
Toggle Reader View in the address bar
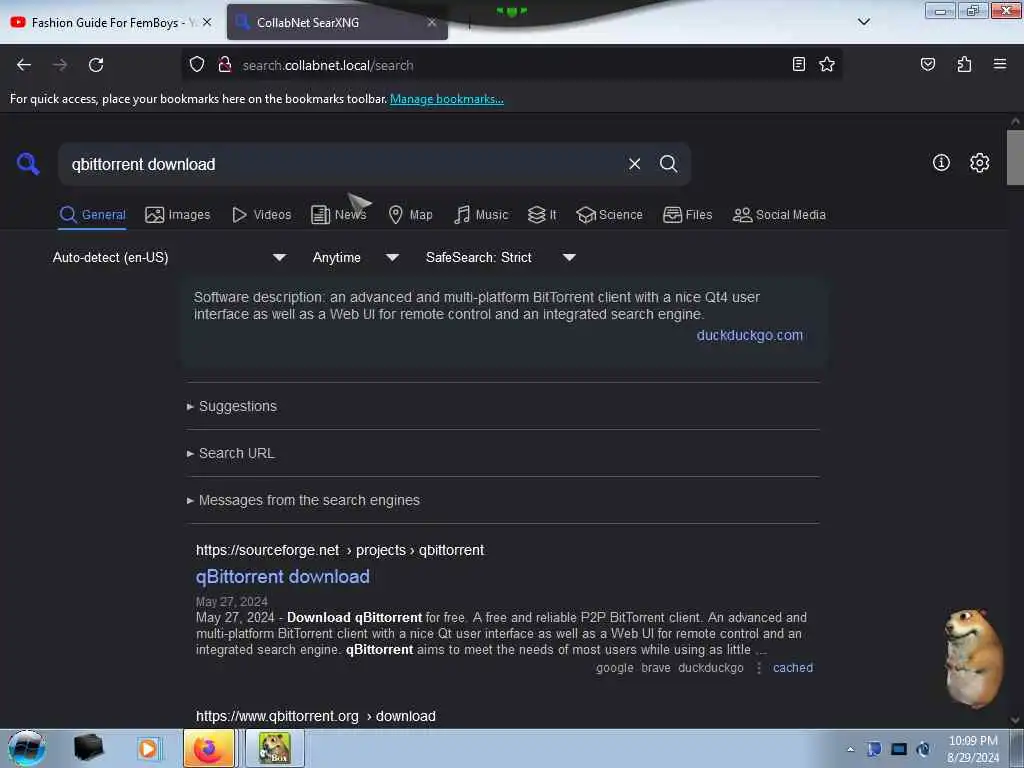[798, 64]
